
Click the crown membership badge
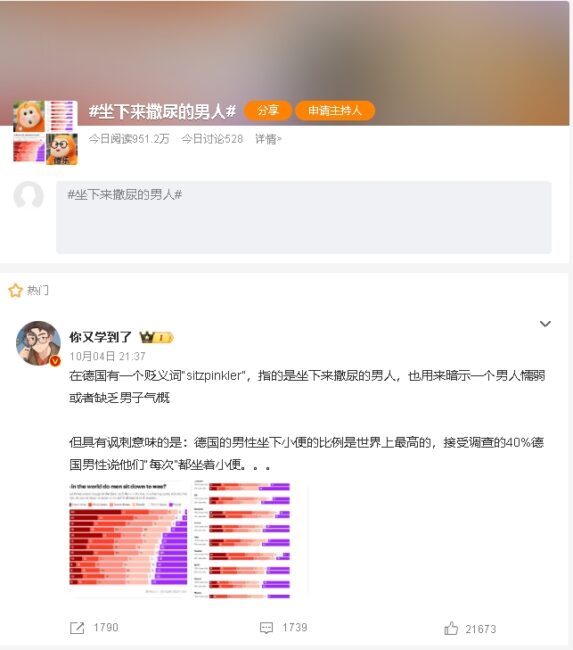coord(156,338)
